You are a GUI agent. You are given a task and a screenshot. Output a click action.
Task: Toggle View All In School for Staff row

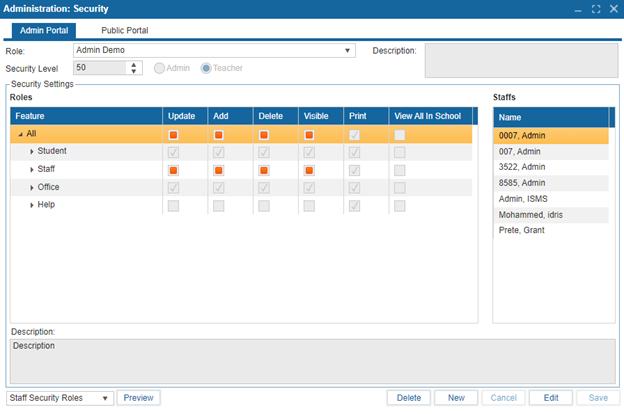point(400,170)
